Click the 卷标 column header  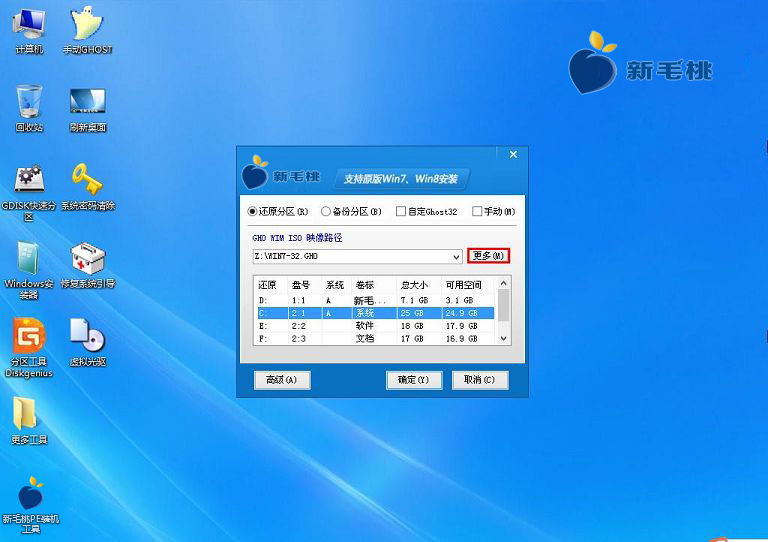(373, 285)
